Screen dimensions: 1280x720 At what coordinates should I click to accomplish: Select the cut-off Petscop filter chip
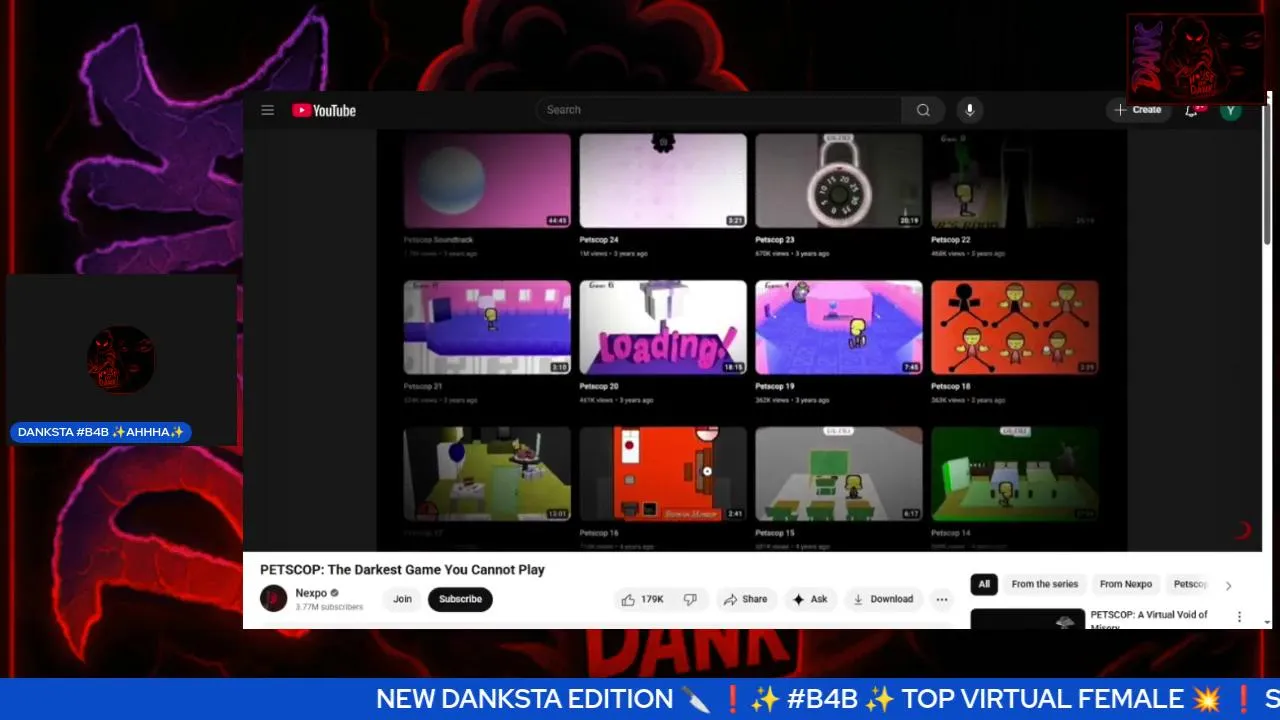(1190, 584)
